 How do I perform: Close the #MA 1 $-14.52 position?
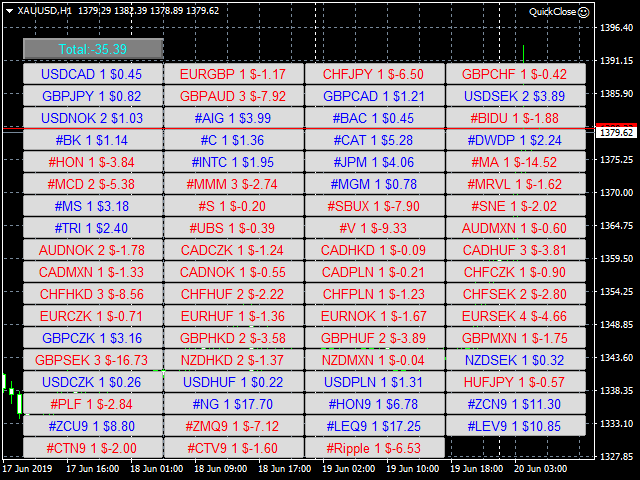(x=516, y=162)
